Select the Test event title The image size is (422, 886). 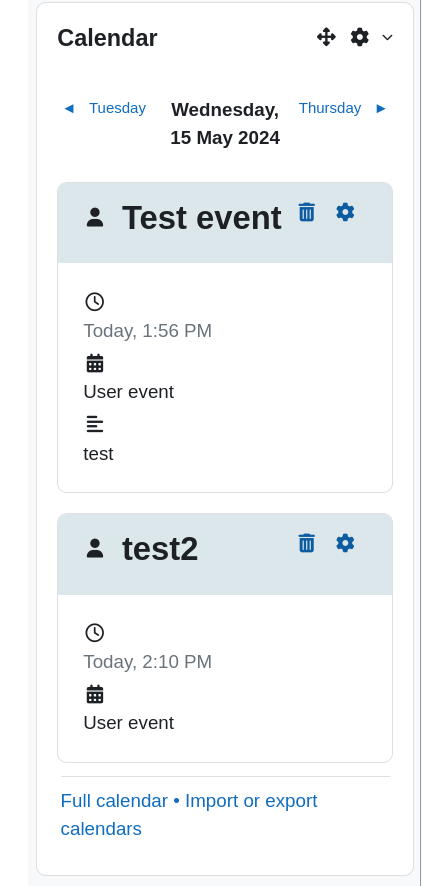pos(202,218)
